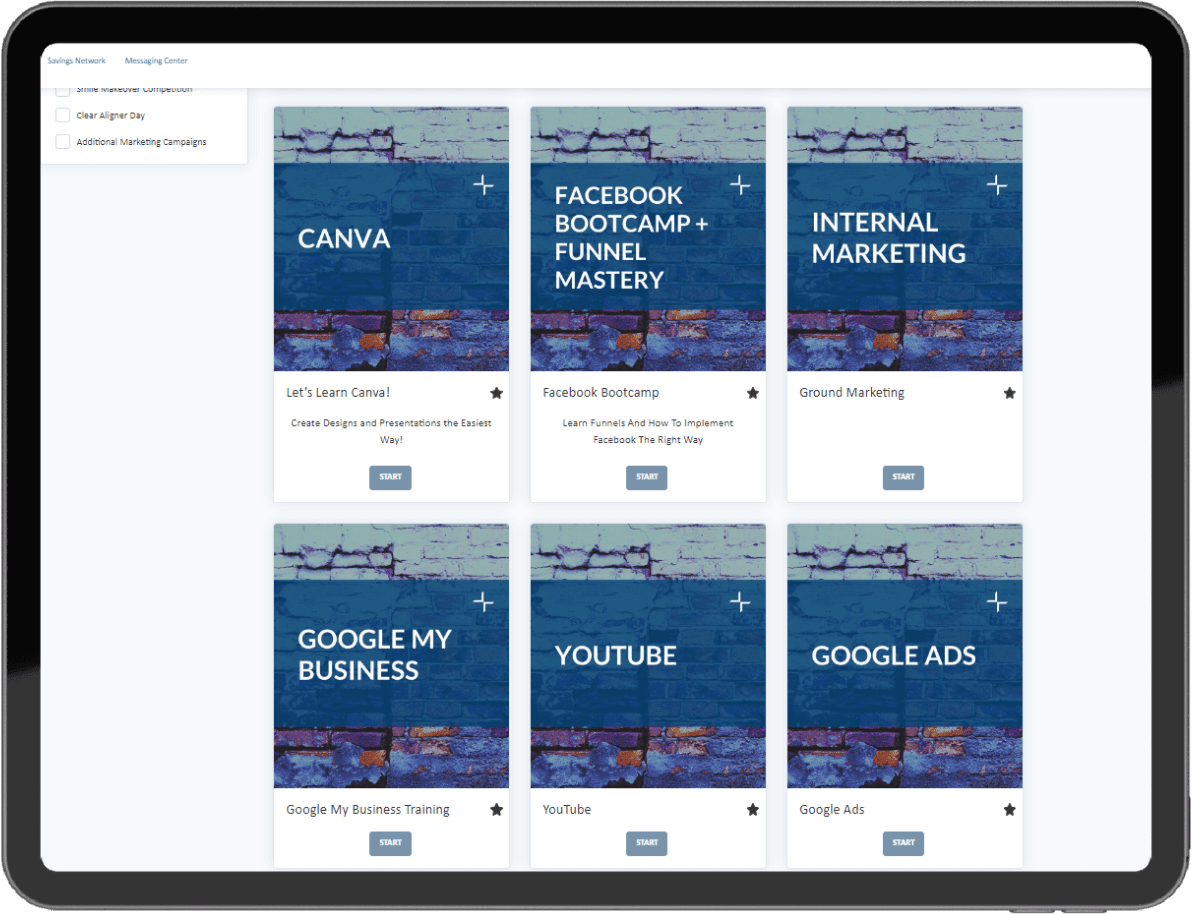Viewport: 1192px width, 914px height.
Task: Check the Clear Aligner Day filter
Action: (63, 116)
